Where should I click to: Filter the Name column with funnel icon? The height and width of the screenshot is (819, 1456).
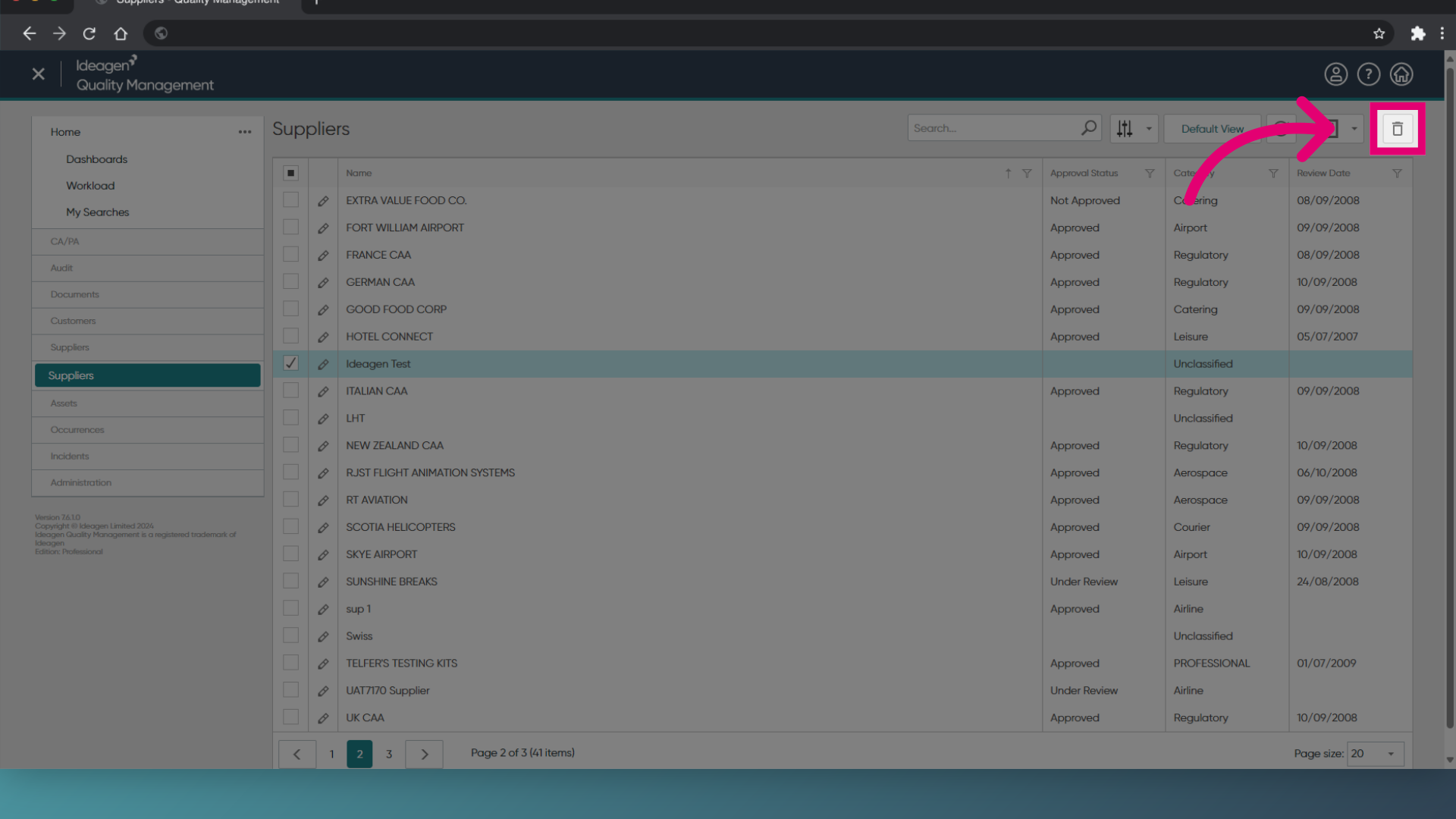pyautogui.click(x=1027, y=174)
